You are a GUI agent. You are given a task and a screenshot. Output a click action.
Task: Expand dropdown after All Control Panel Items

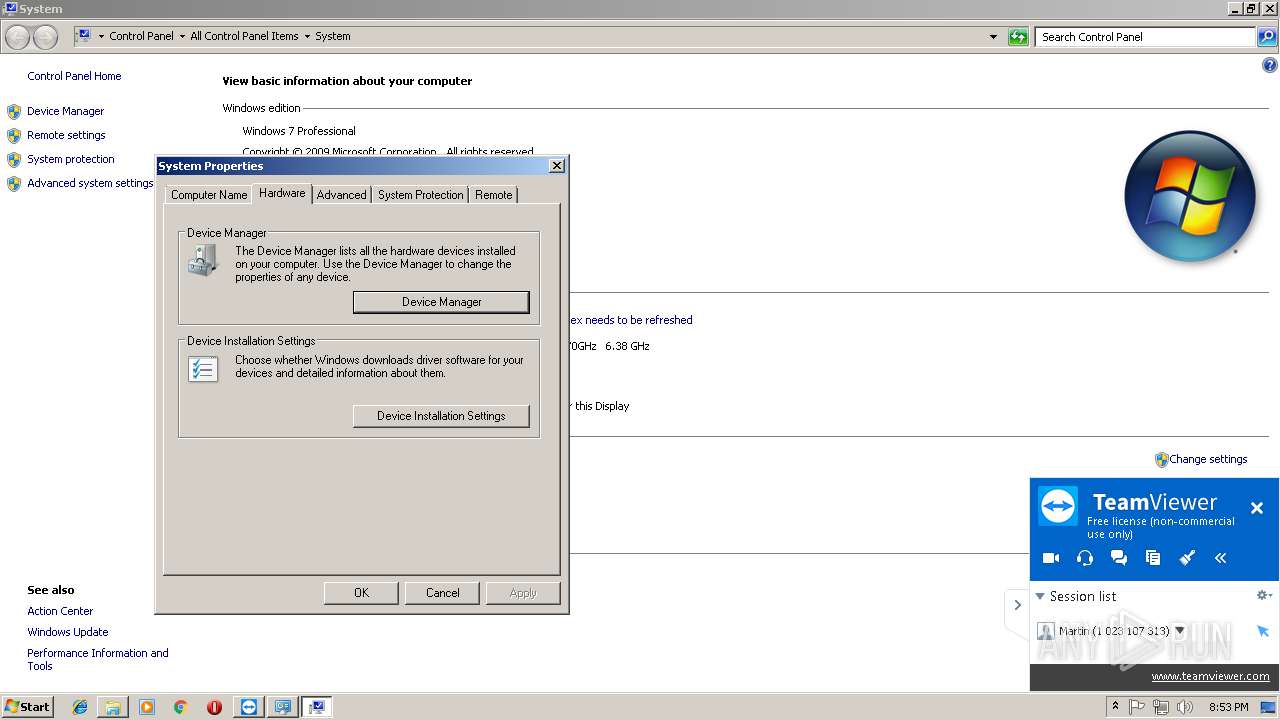pos(307,36)
